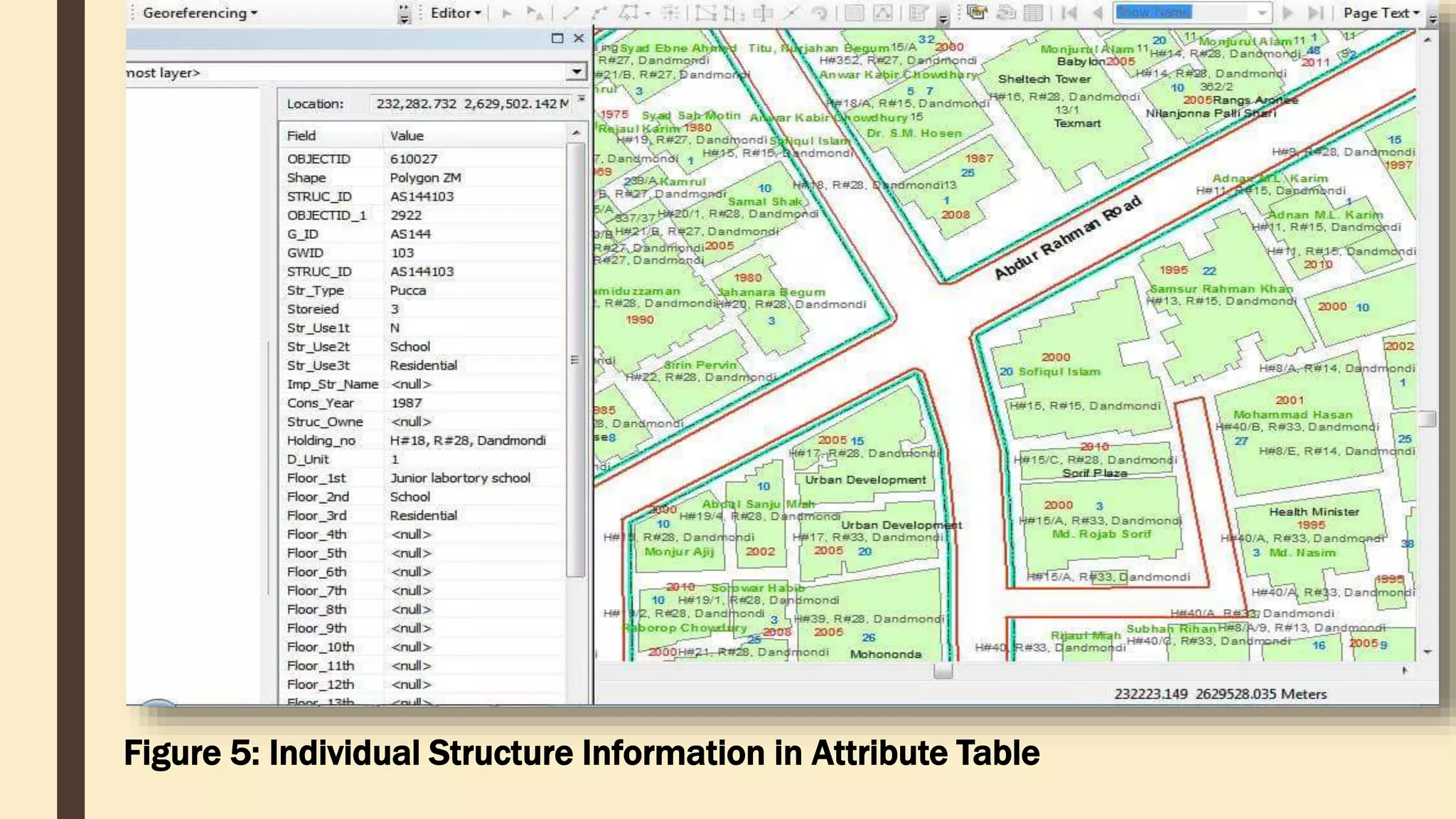Image resolution: width=1456 pixels, height=819 pixels.
Task: Click Refresh Data Driven Pages icon
Action: click(1006, 13)
